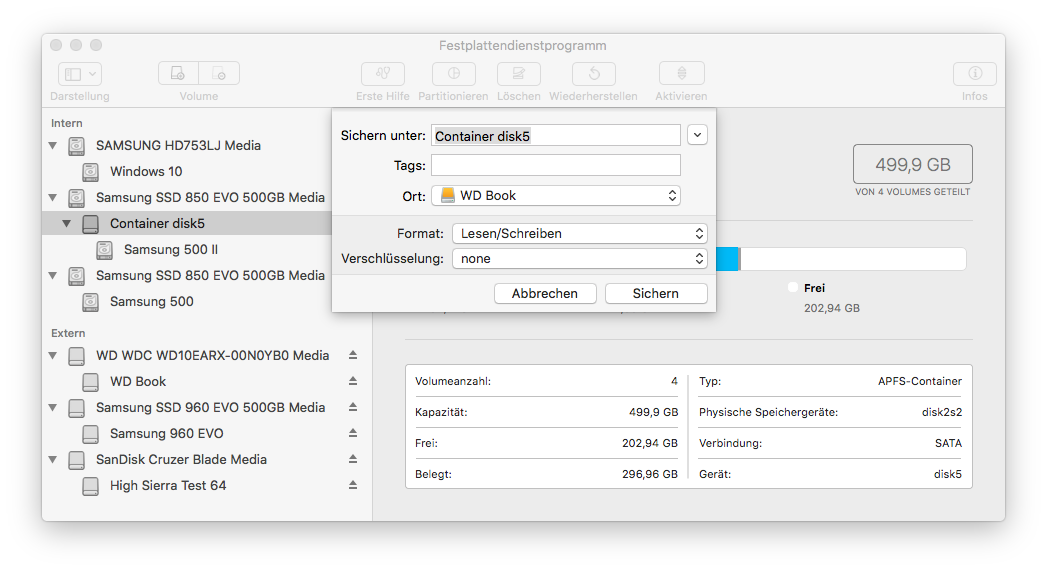1047x571 pixels.
Task: Open the Ort location dropdown
Action: click(556, 196)
